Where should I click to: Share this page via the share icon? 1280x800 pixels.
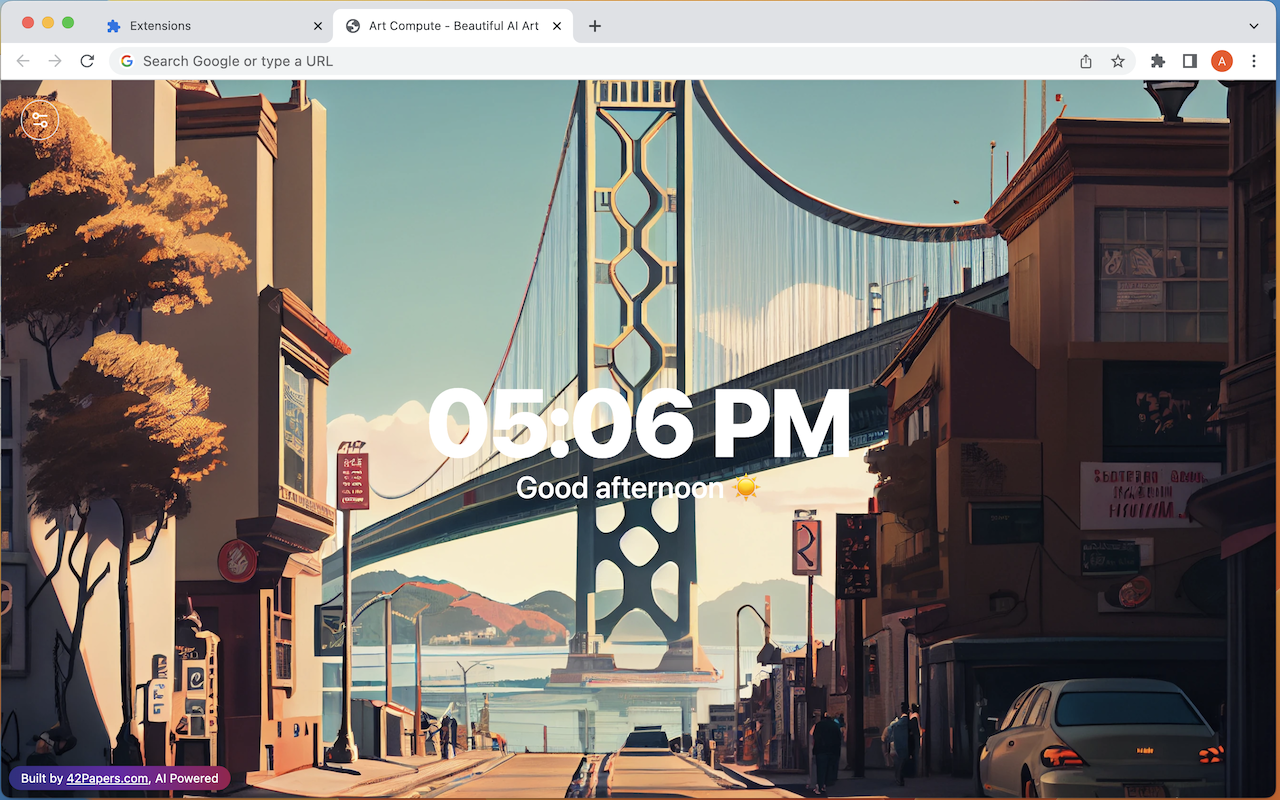coord(1086,61)
